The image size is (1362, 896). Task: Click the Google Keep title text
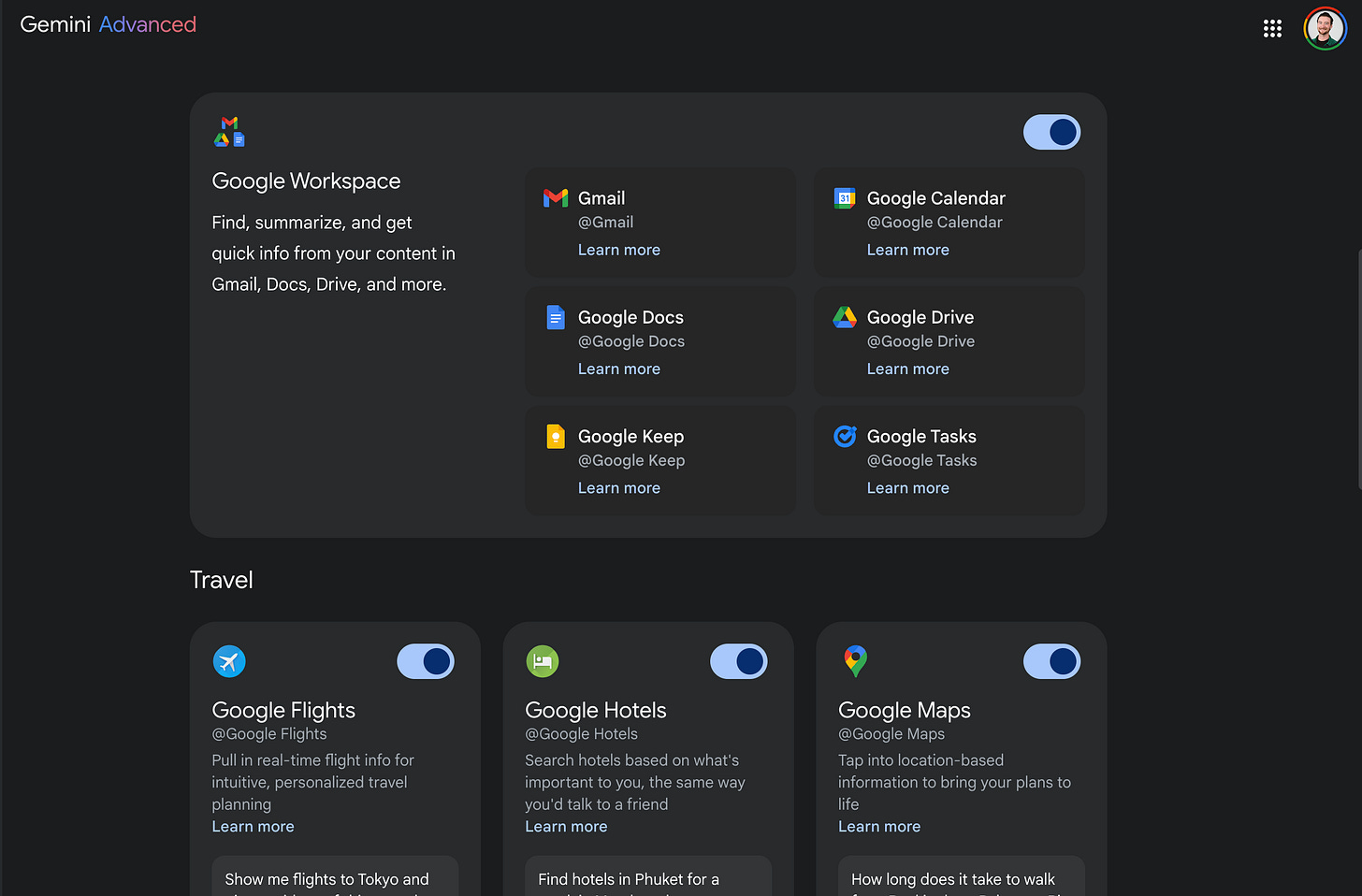point(630,436)
